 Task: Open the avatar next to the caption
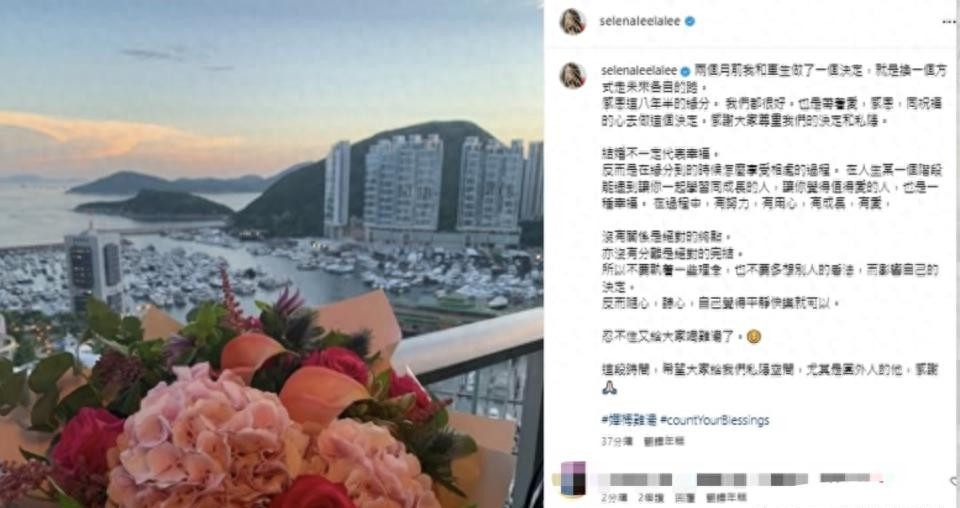tap(572, 75)
